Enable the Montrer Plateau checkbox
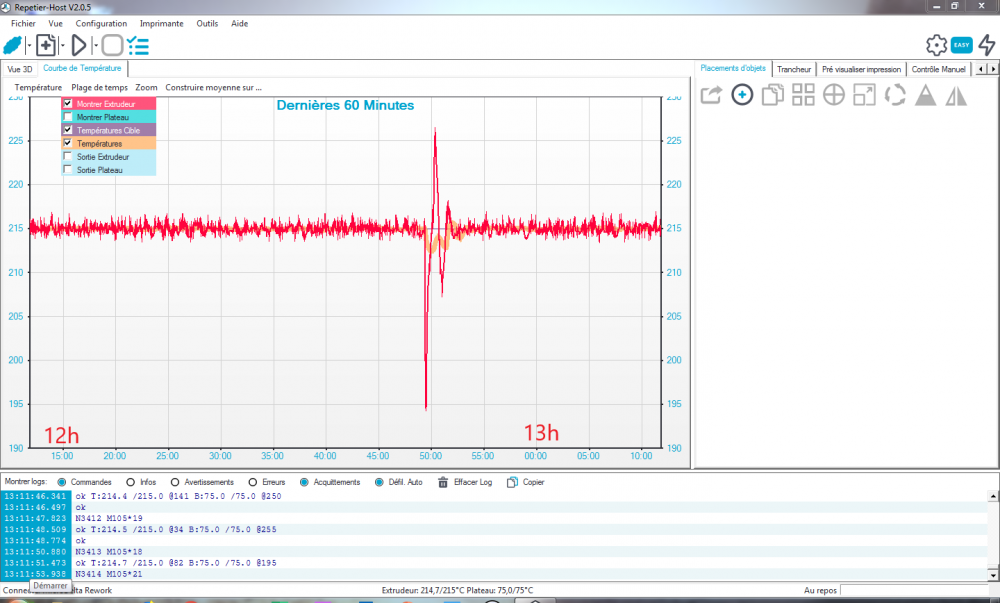 click(x=68, y=117)
